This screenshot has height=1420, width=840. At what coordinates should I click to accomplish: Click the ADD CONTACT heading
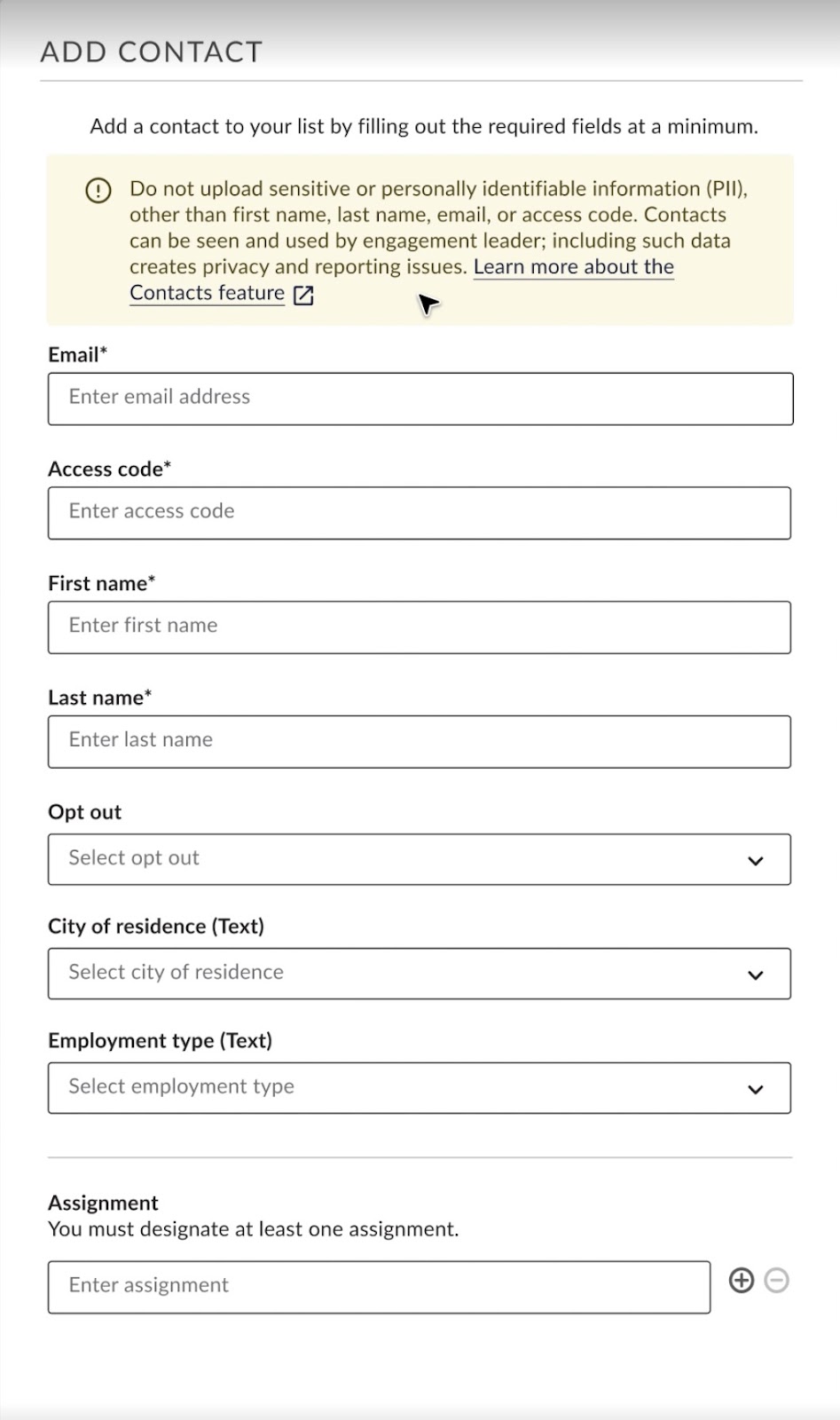click(152, 52)
